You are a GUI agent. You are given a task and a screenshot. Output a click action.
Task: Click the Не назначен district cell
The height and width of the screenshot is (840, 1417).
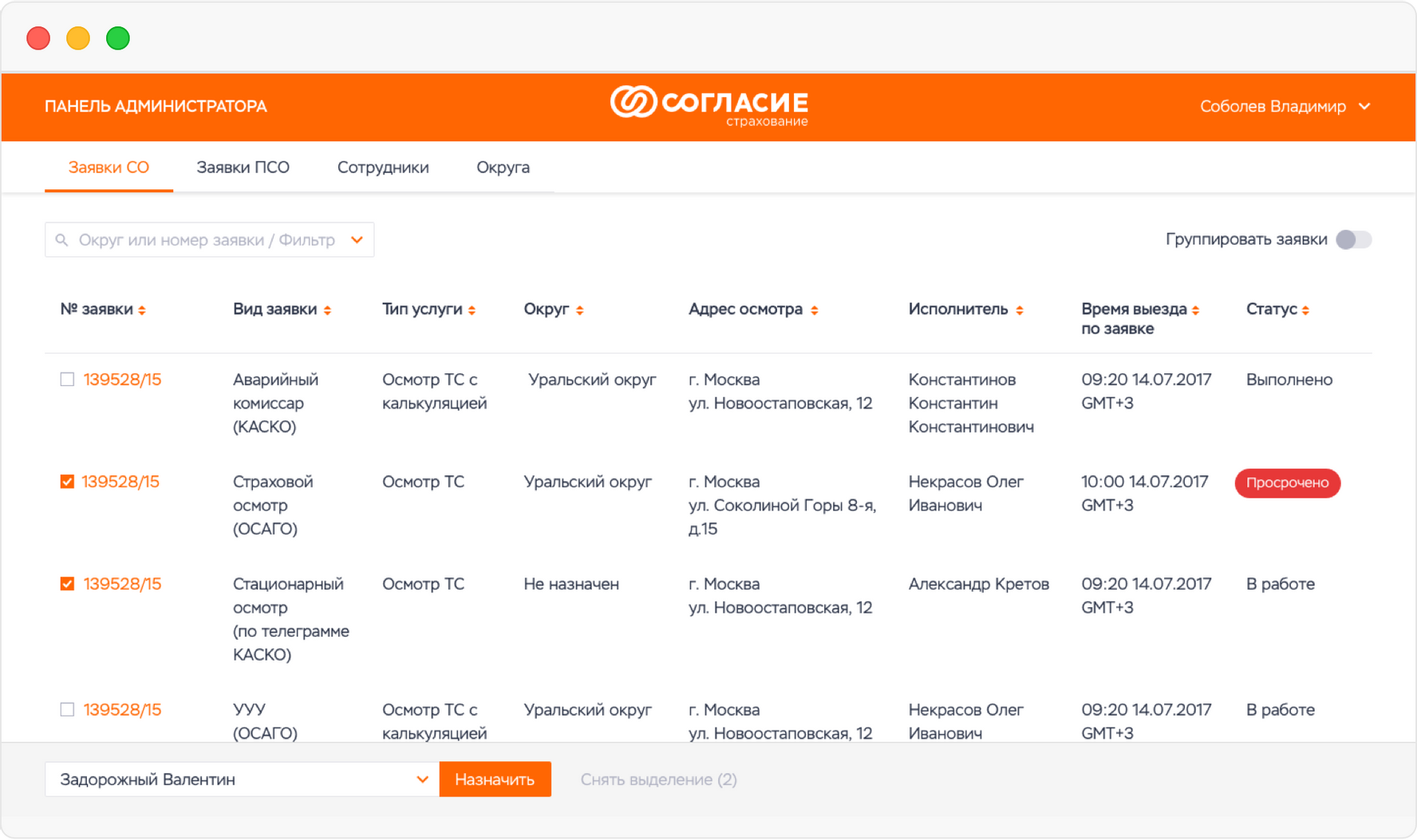(x=571, y=584)
